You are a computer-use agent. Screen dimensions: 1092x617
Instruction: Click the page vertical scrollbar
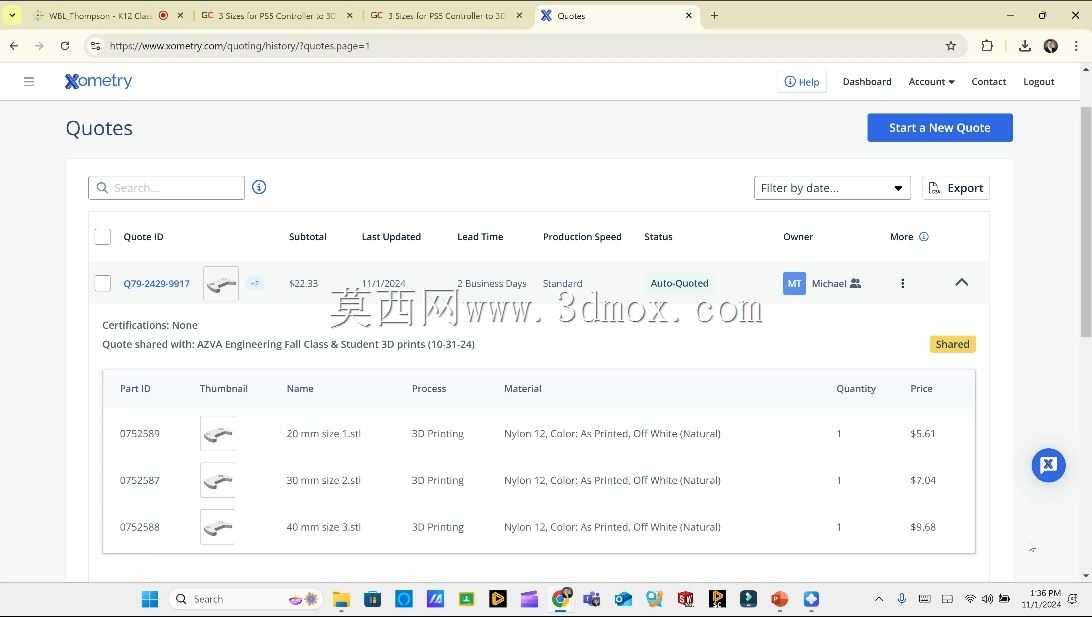tap(1086, 223)
